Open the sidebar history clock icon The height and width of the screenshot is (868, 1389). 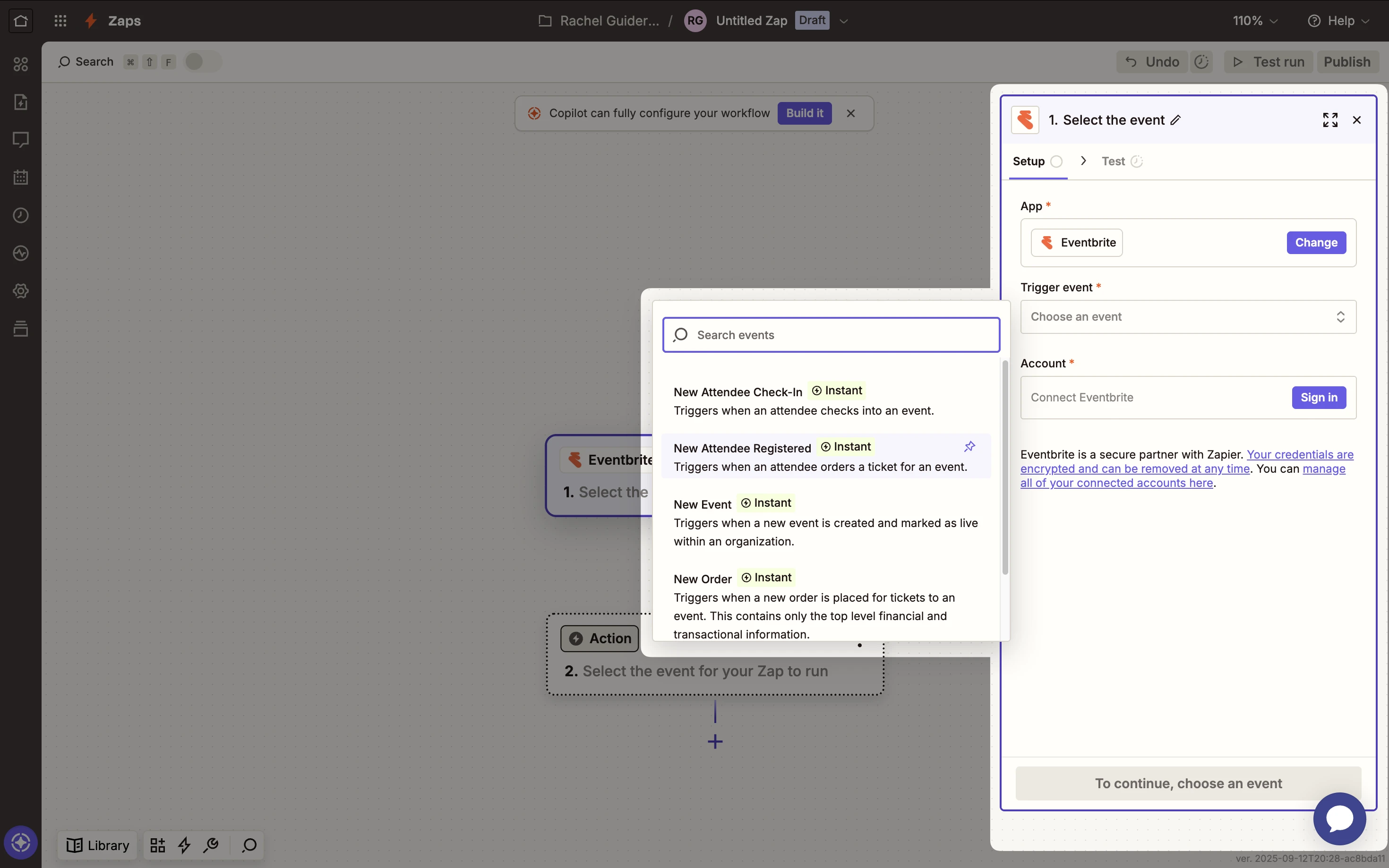coord(21,215)
